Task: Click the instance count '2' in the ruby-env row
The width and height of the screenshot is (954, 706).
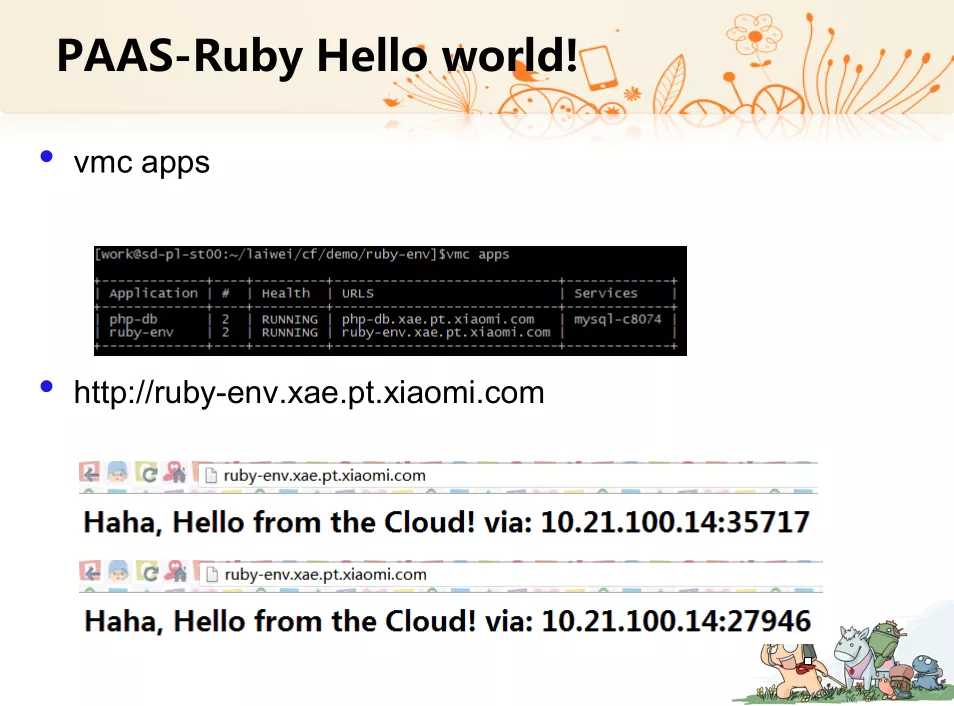Action: click(x=226, y=332)
